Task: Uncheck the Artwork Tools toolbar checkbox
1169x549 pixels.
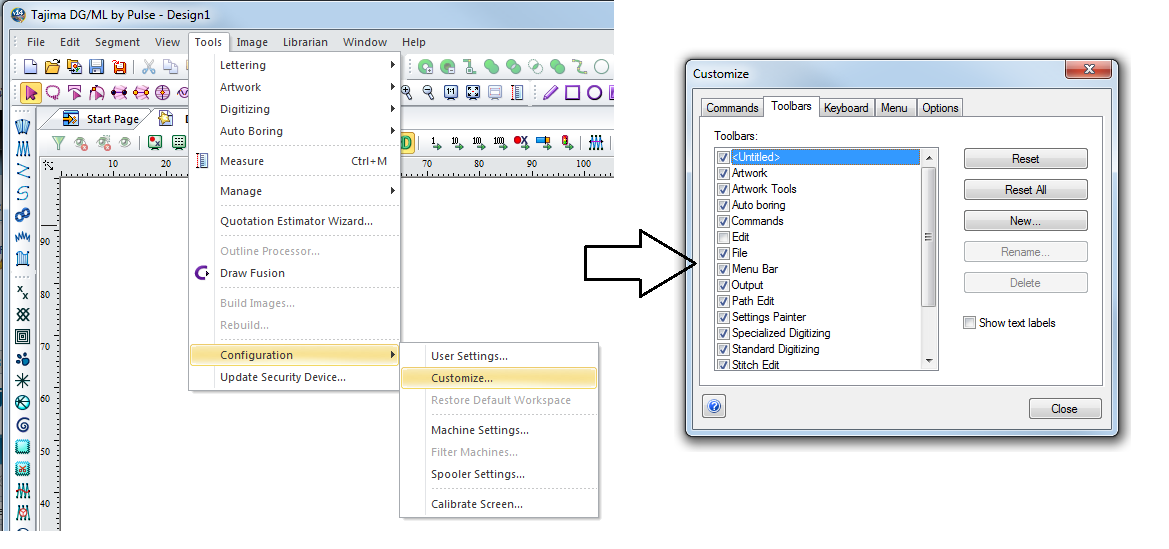Action: 722,189
